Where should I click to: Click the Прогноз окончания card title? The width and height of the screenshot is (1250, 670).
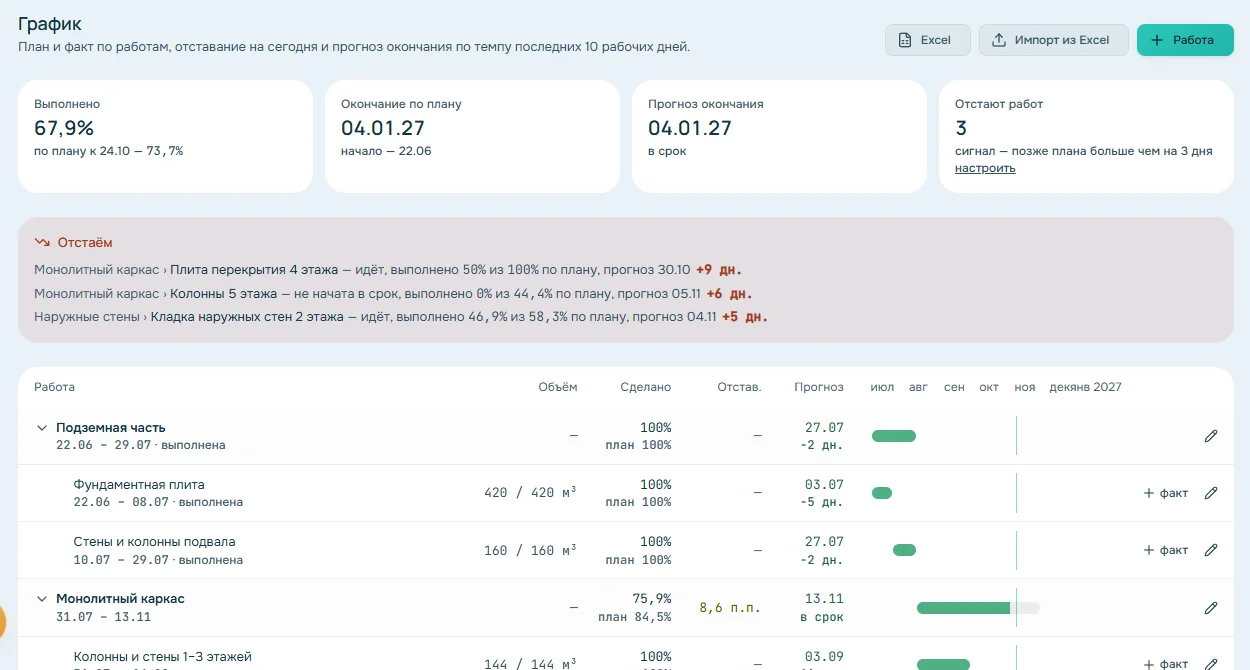pos(706,104)
